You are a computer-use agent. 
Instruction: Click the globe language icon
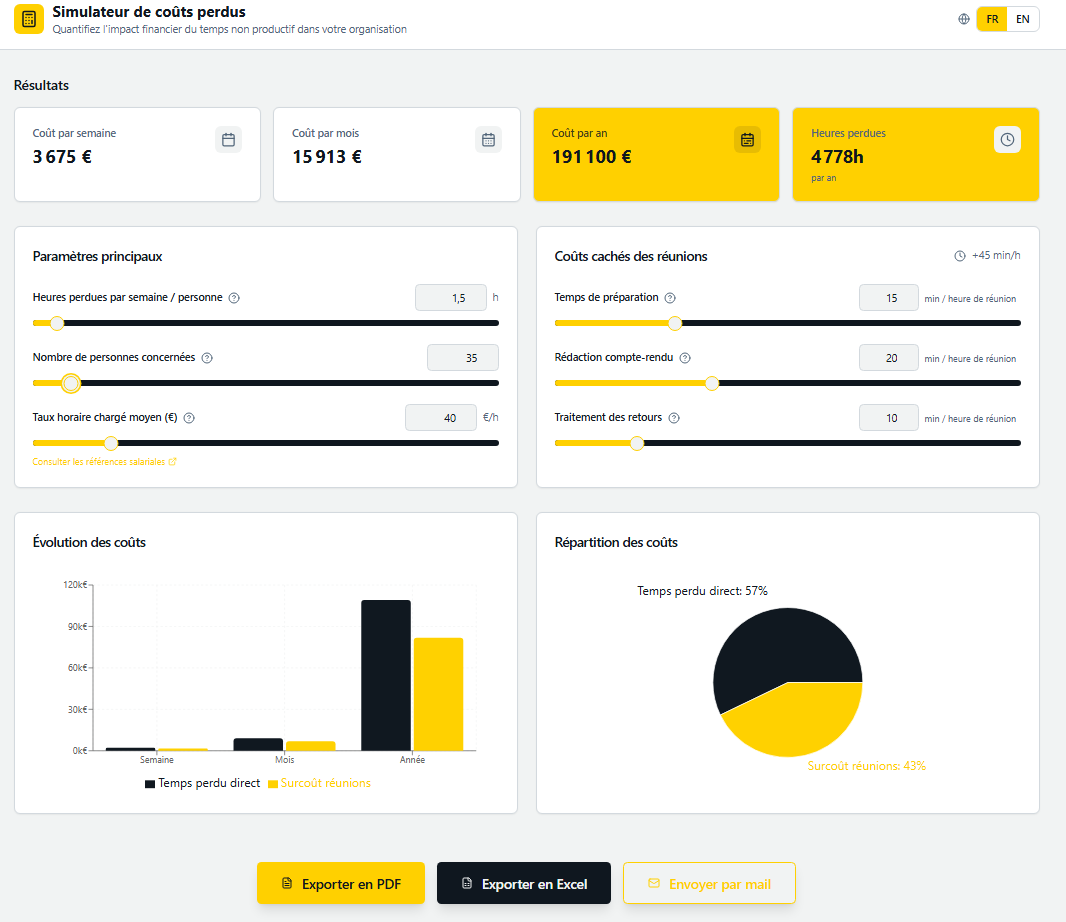[963, 19]
